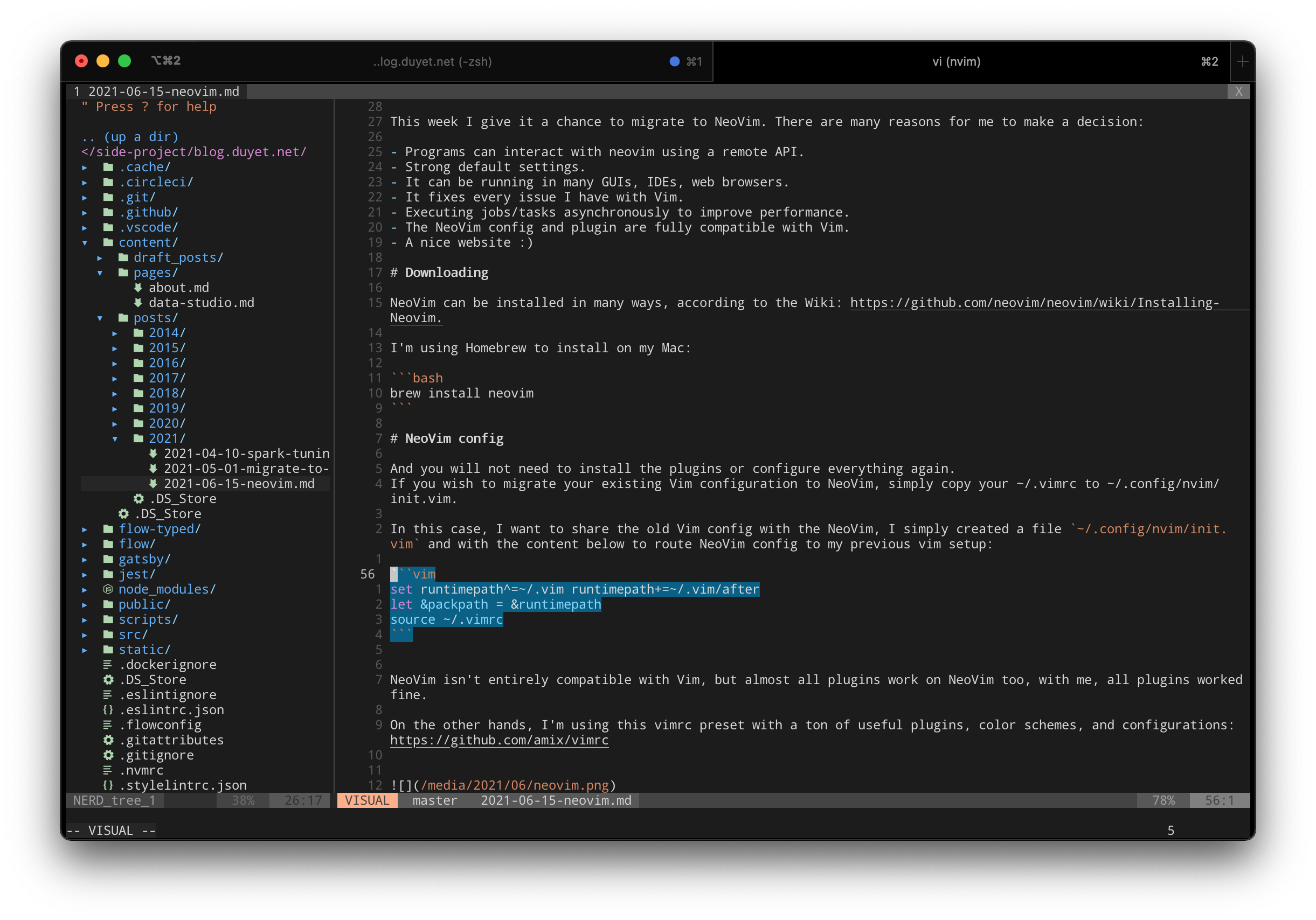Expand the static/ folder arrow
Image resolution: width=1316 pixels, height=920 pixels.
[85, 650]
